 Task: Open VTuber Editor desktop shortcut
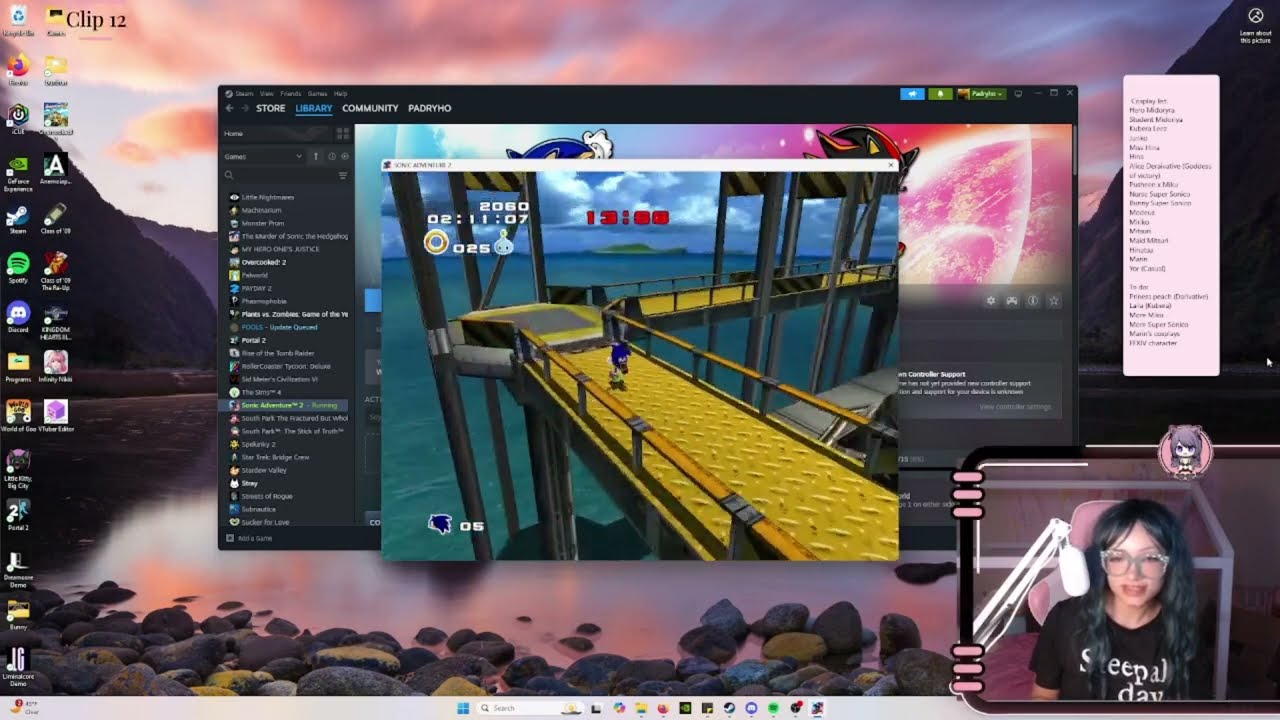pos(55,416)
